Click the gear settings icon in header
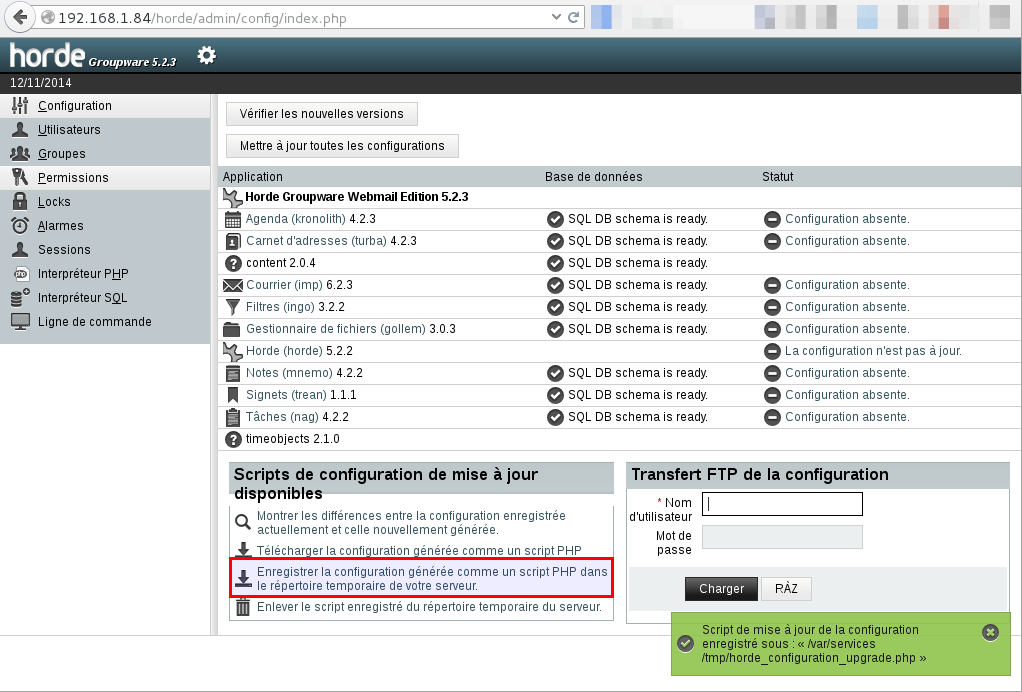Viewport: 1022px width, 692px height. tap(206, 55)
